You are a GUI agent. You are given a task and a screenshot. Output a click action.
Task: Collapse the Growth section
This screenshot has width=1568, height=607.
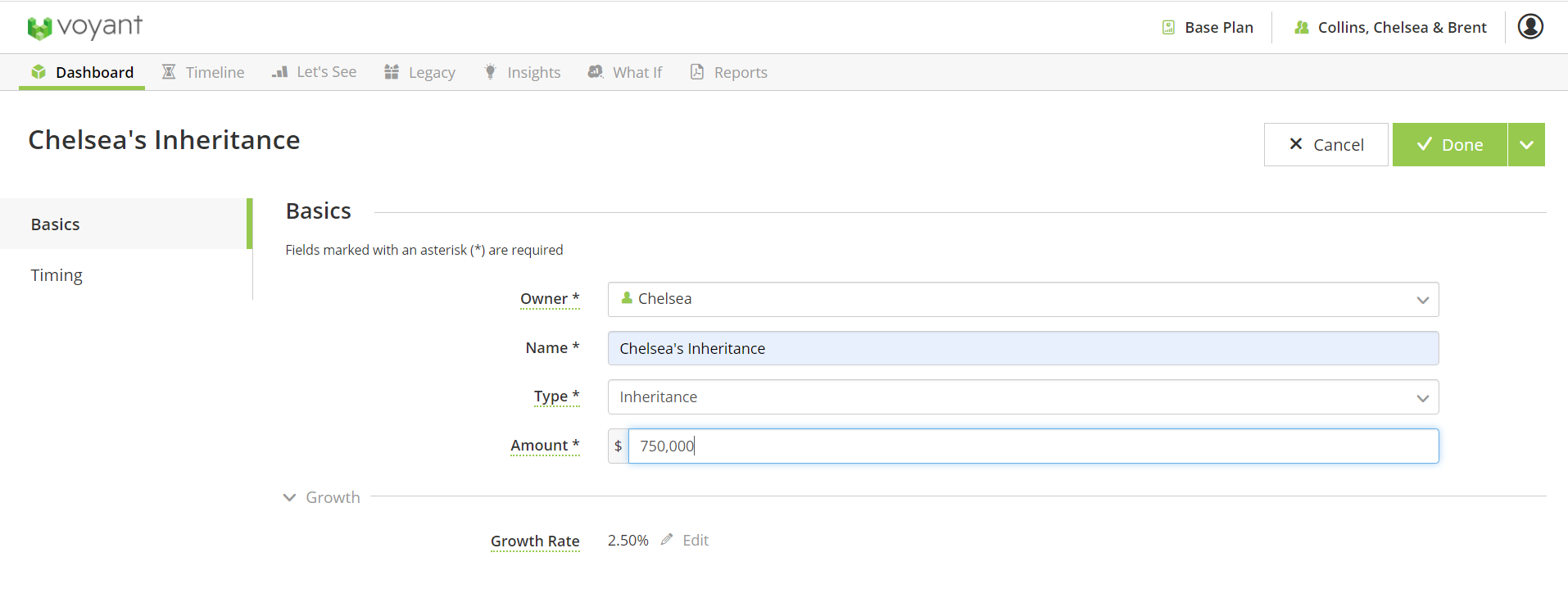coord(290,497)
